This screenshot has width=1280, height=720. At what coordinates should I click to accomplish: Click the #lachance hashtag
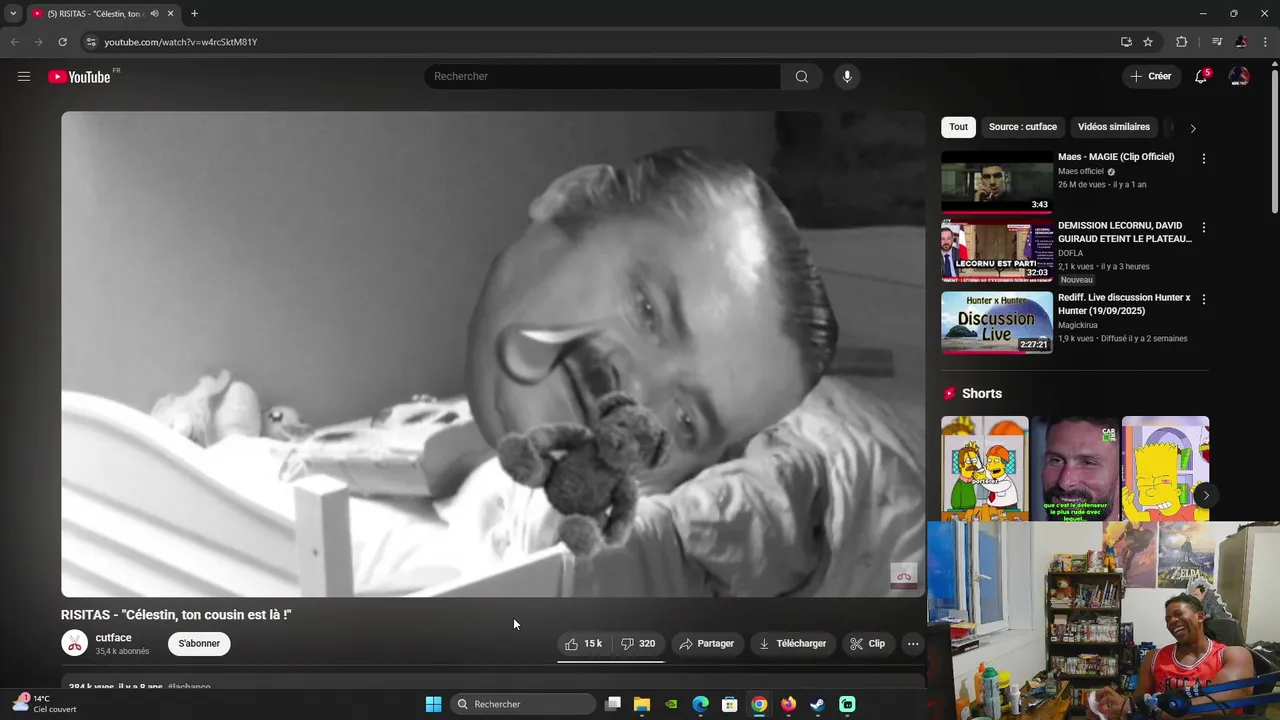[189, 687]
